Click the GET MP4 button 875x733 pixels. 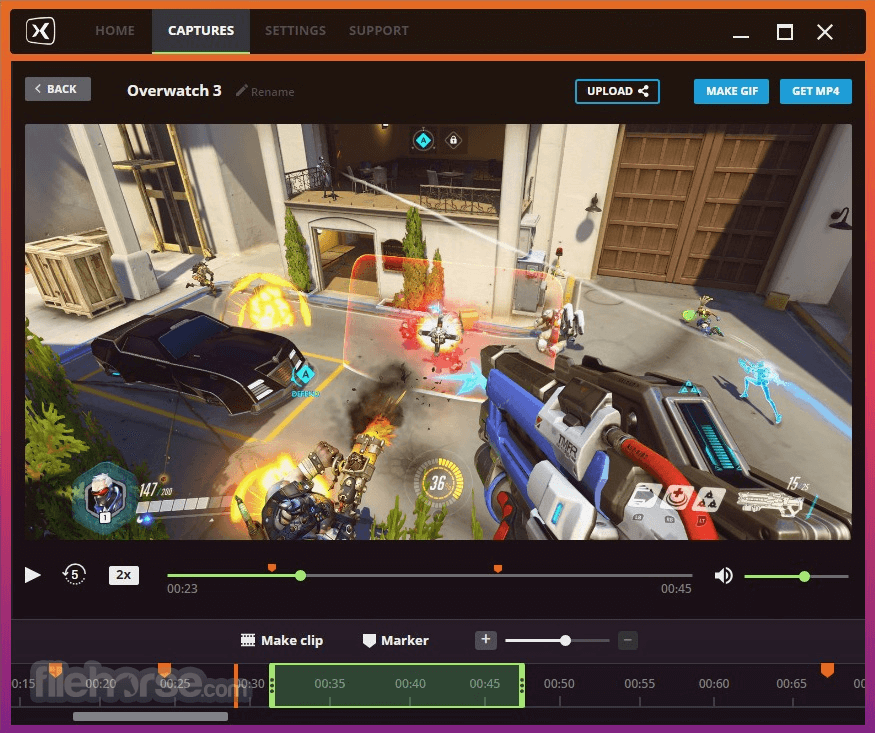tap(815, 91)
